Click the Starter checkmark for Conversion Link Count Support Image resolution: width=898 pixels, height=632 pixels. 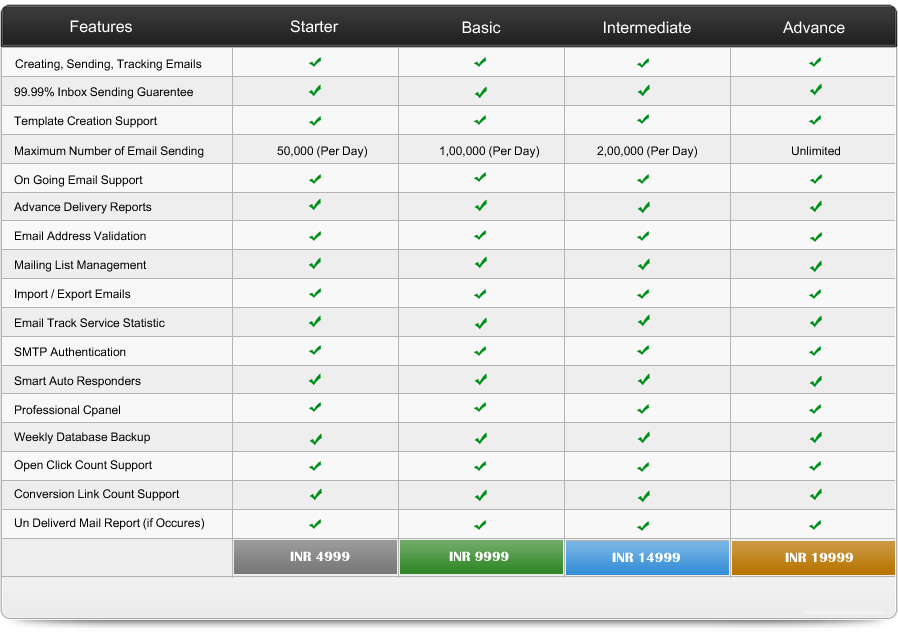point(315,494)
